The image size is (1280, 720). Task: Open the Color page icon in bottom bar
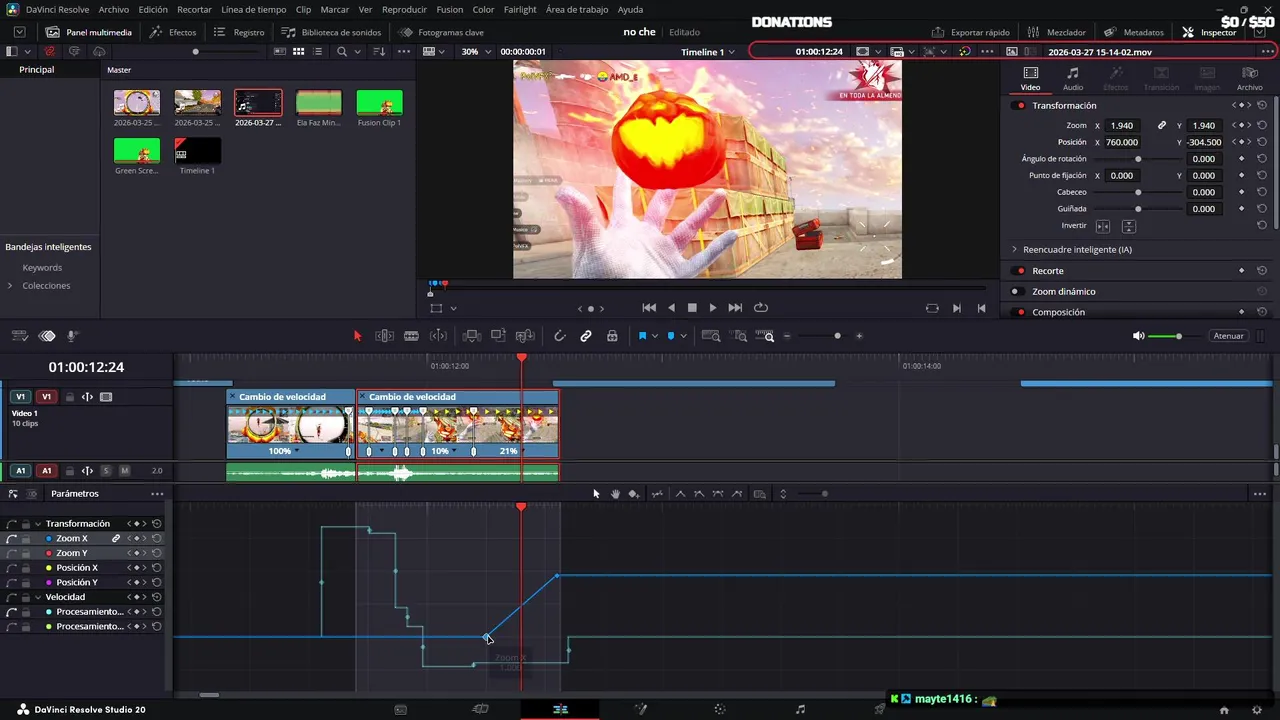[720, 709]
